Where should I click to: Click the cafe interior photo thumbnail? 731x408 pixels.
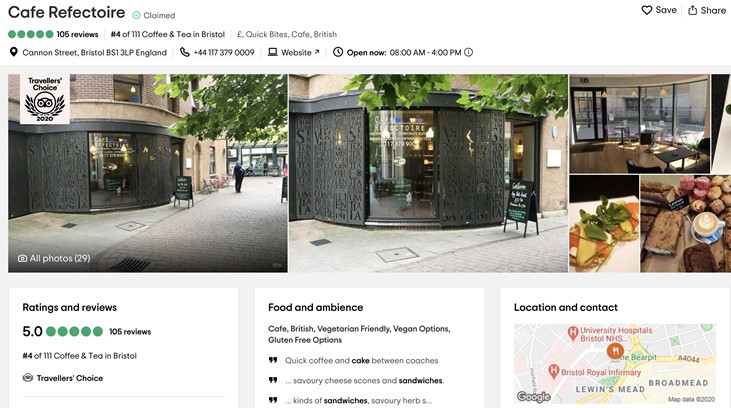click(x=639, y=124)
